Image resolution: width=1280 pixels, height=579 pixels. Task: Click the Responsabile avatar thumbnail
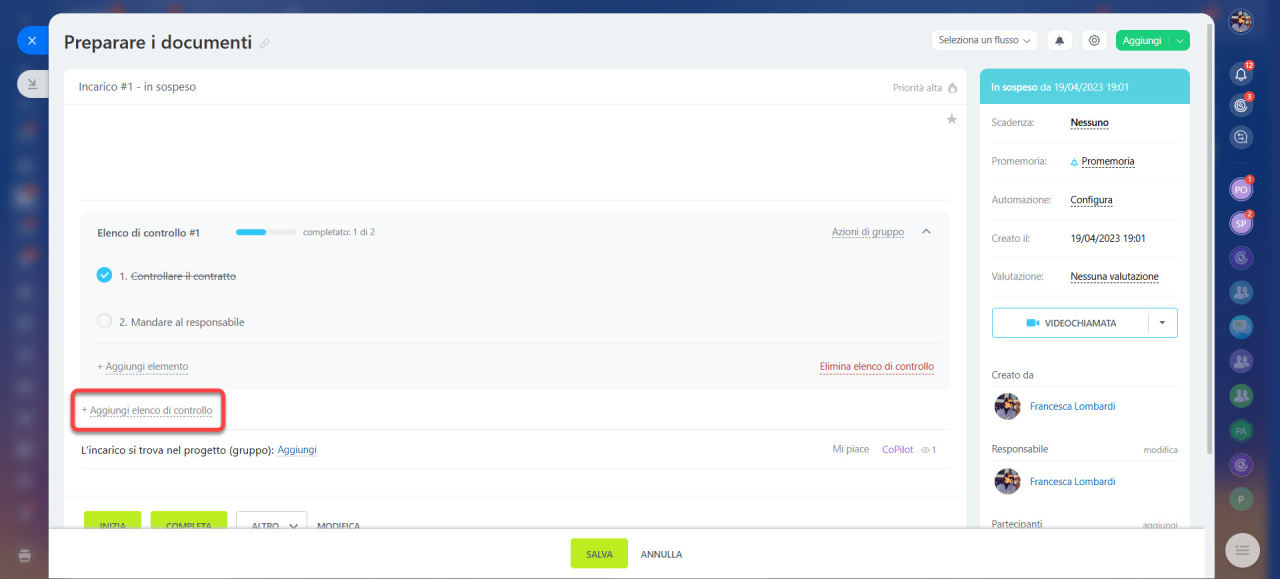pyautogui.click(x=1007, y=481)
